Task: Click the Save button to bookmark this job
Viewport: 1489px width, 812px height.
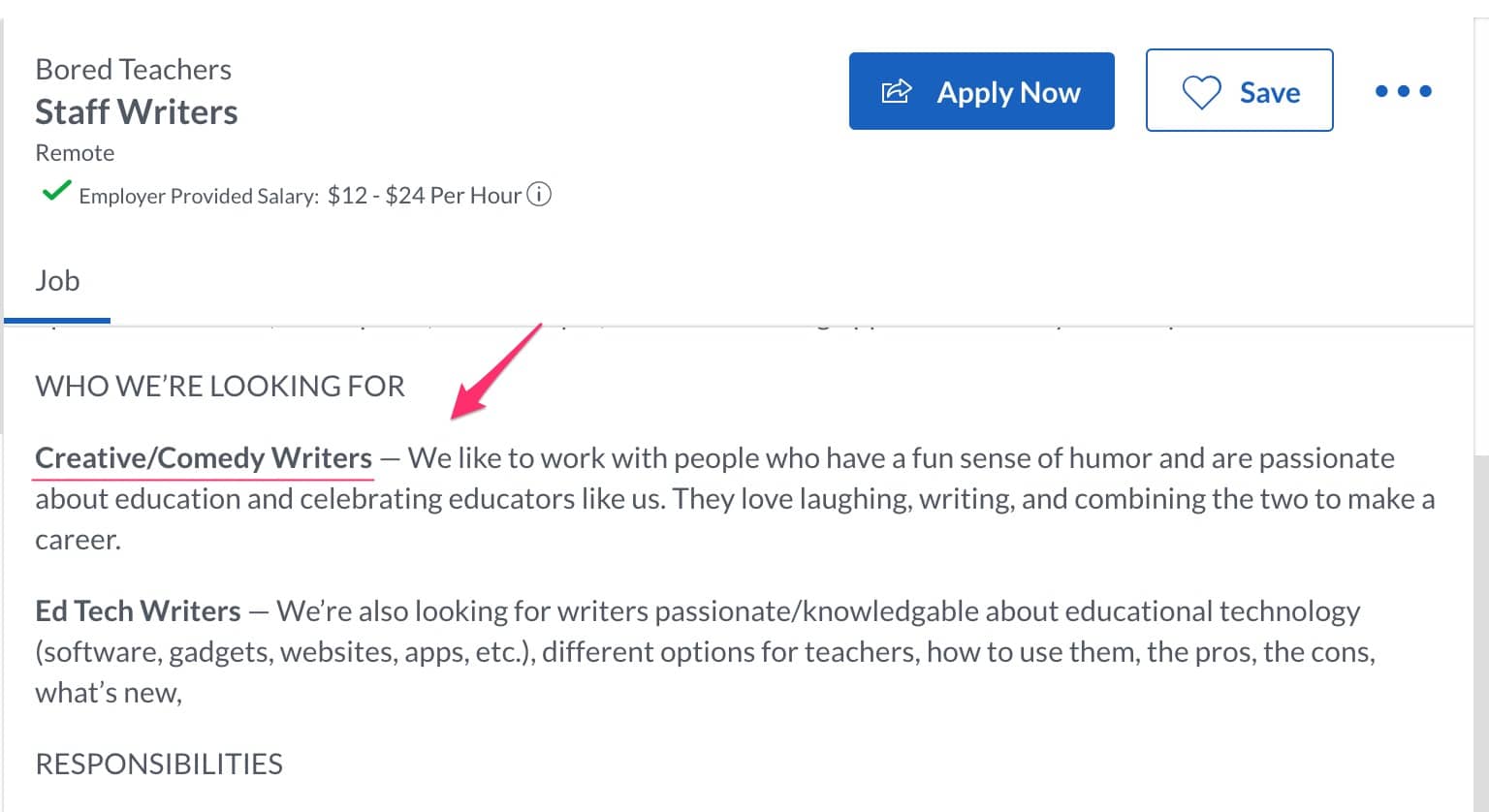Action: [x=1239, y=91]
